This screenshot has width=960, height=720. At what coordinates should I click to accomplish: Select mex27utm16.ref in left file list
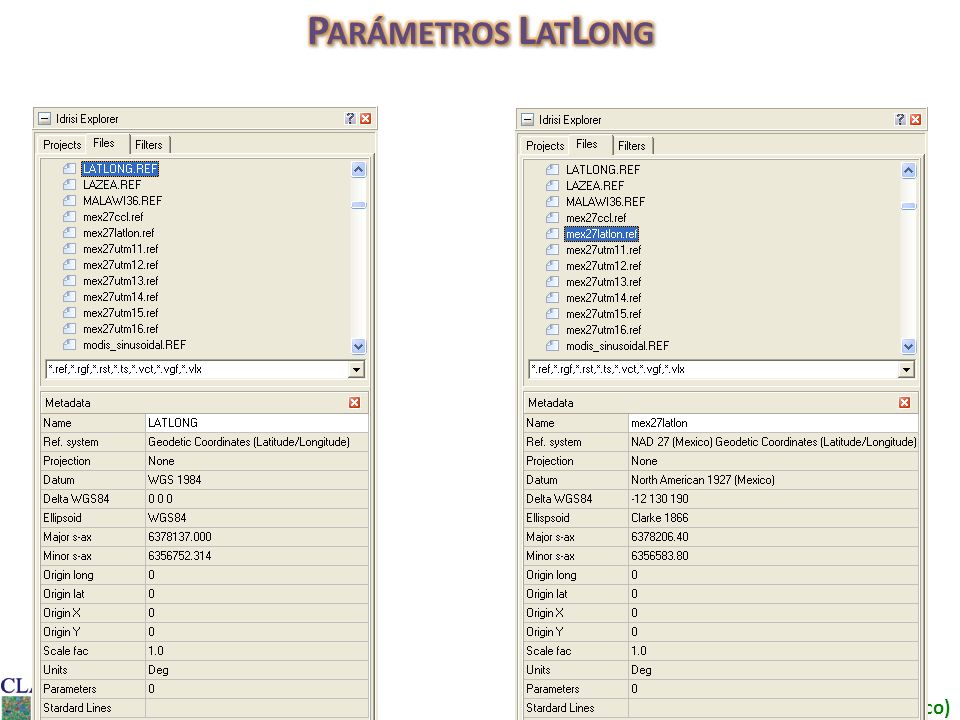[121, 329]
